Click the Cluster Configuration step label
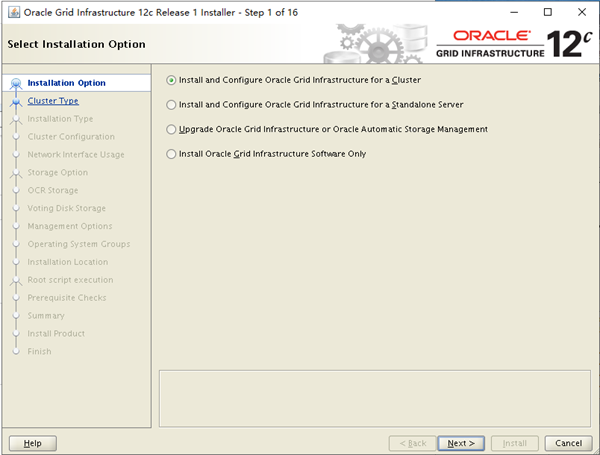This screenshot has height=455, width=600. pyautogui.click(x=71, y=137)
